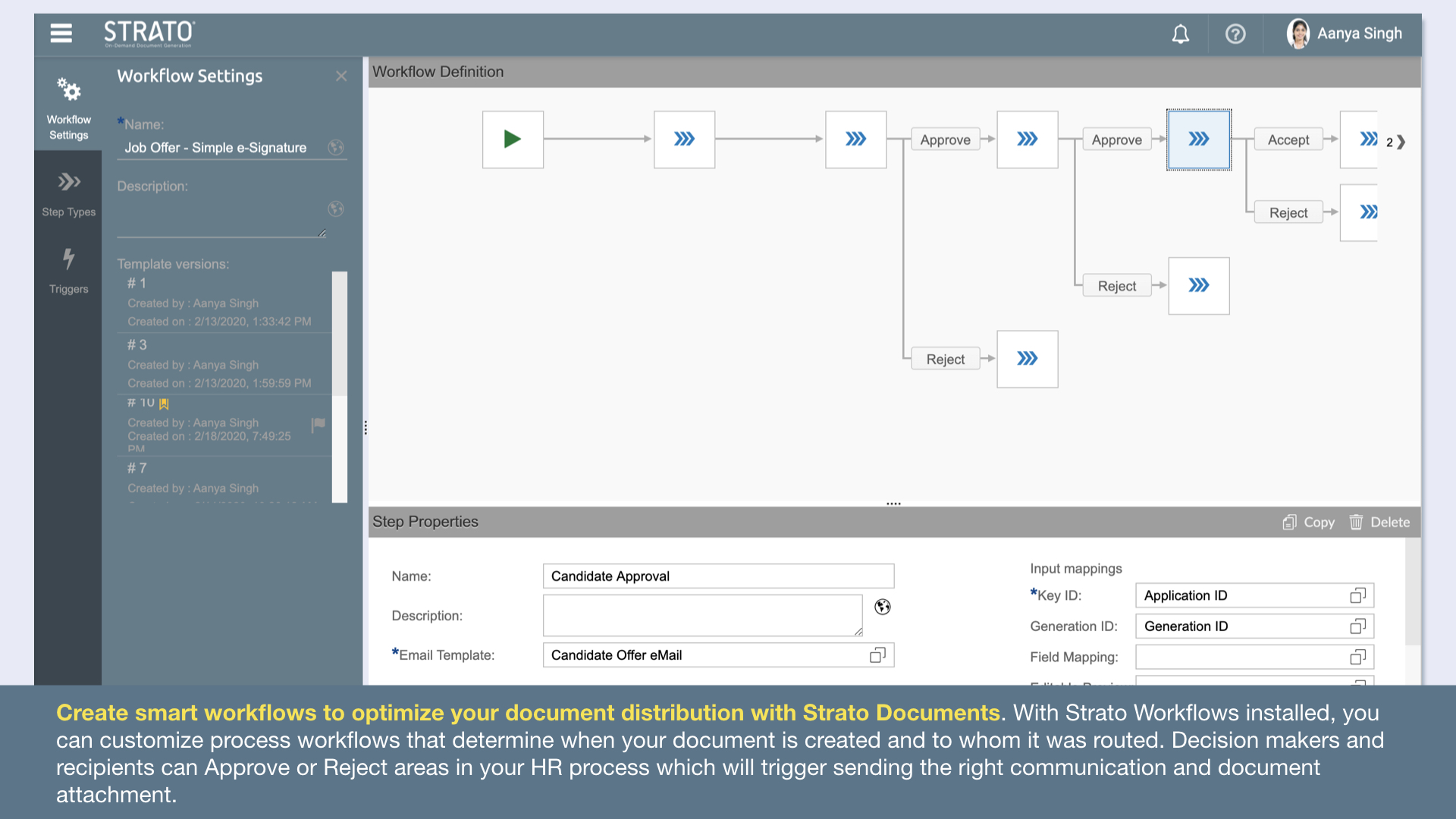Click the template versions scrollbar

coord(340,334)
